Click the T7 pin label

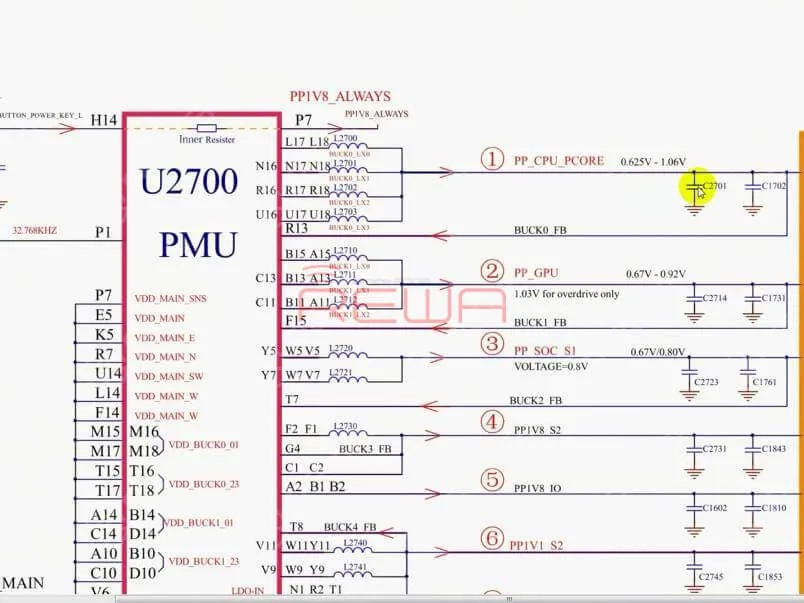pyautogui.click(x=292, y=399)
